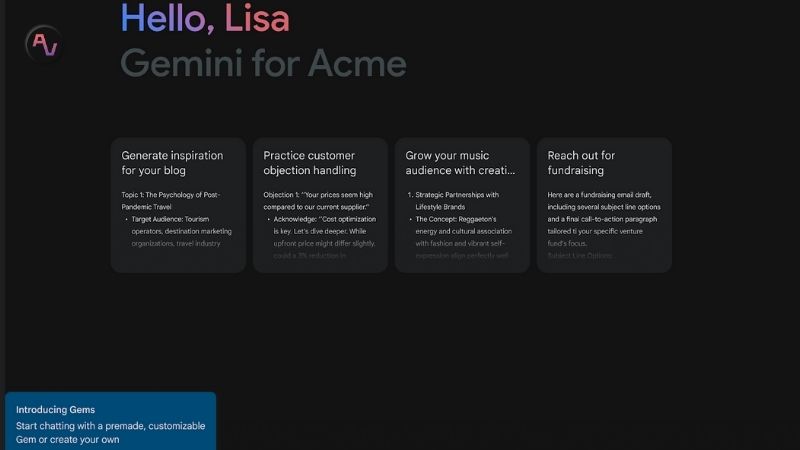
Task: Click 'Start chatting with a premade' Gem text
Action: pyautogui.click(x=110, y=433)
